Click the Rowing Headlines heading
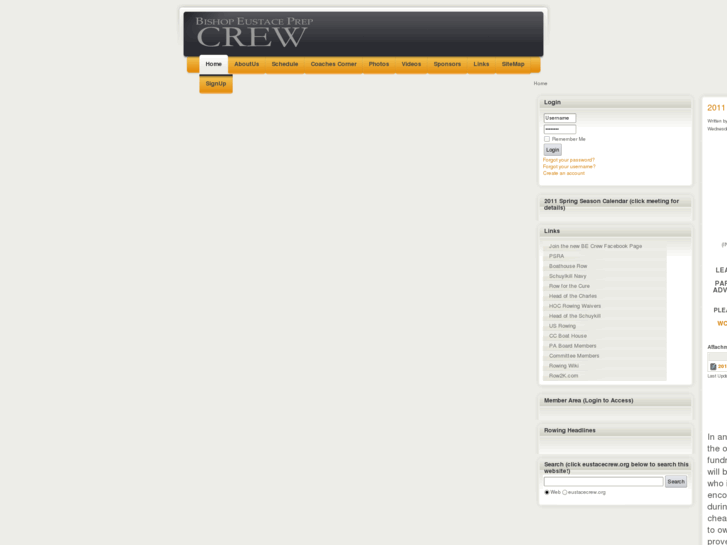This screenshot has width=727, height=545. (569, 430)
